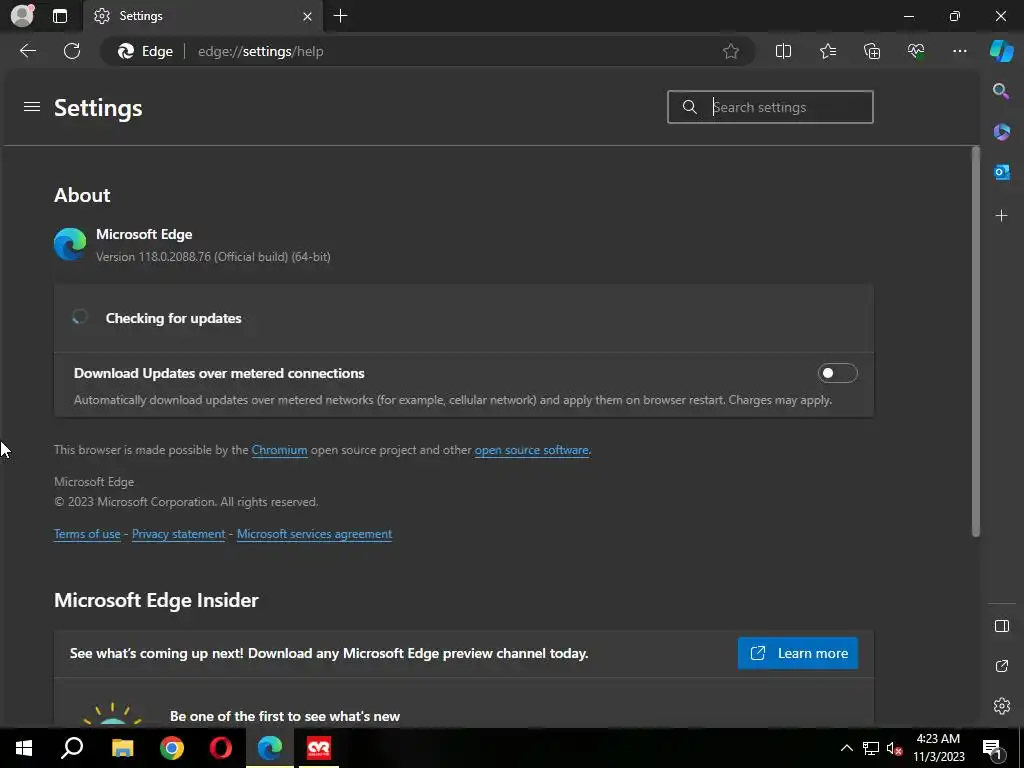Open Copilot icon in sidebar

1001,51
